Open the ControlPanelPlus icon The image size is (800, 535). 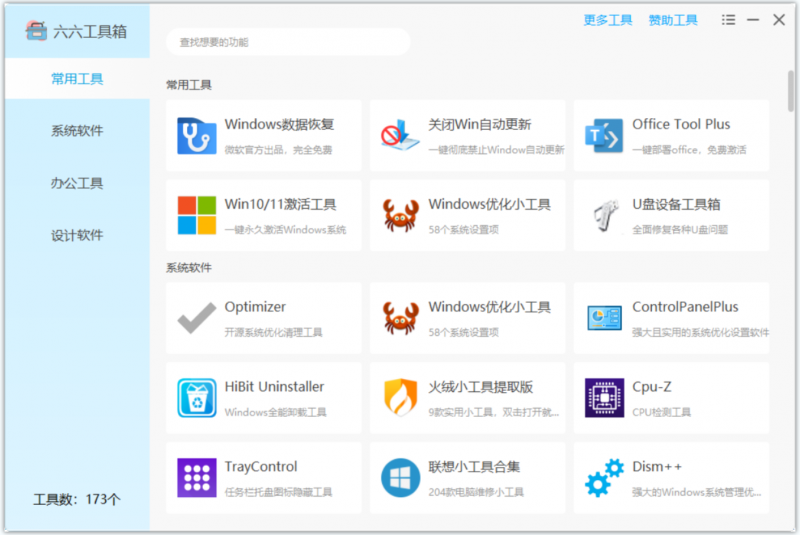[x=604, y=318]
